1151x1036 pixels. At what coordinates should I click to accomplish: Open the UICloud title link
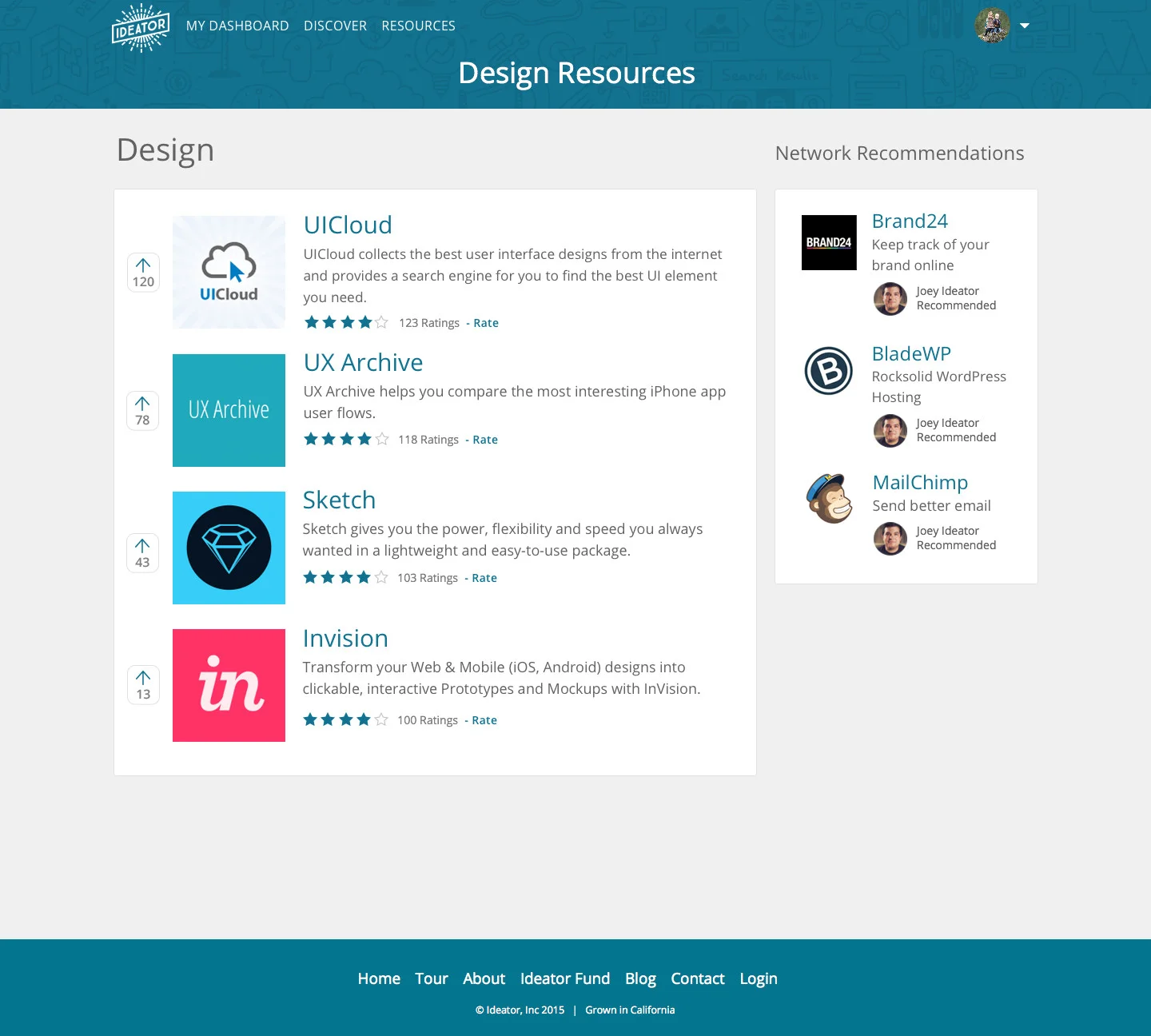pos(348,225)
